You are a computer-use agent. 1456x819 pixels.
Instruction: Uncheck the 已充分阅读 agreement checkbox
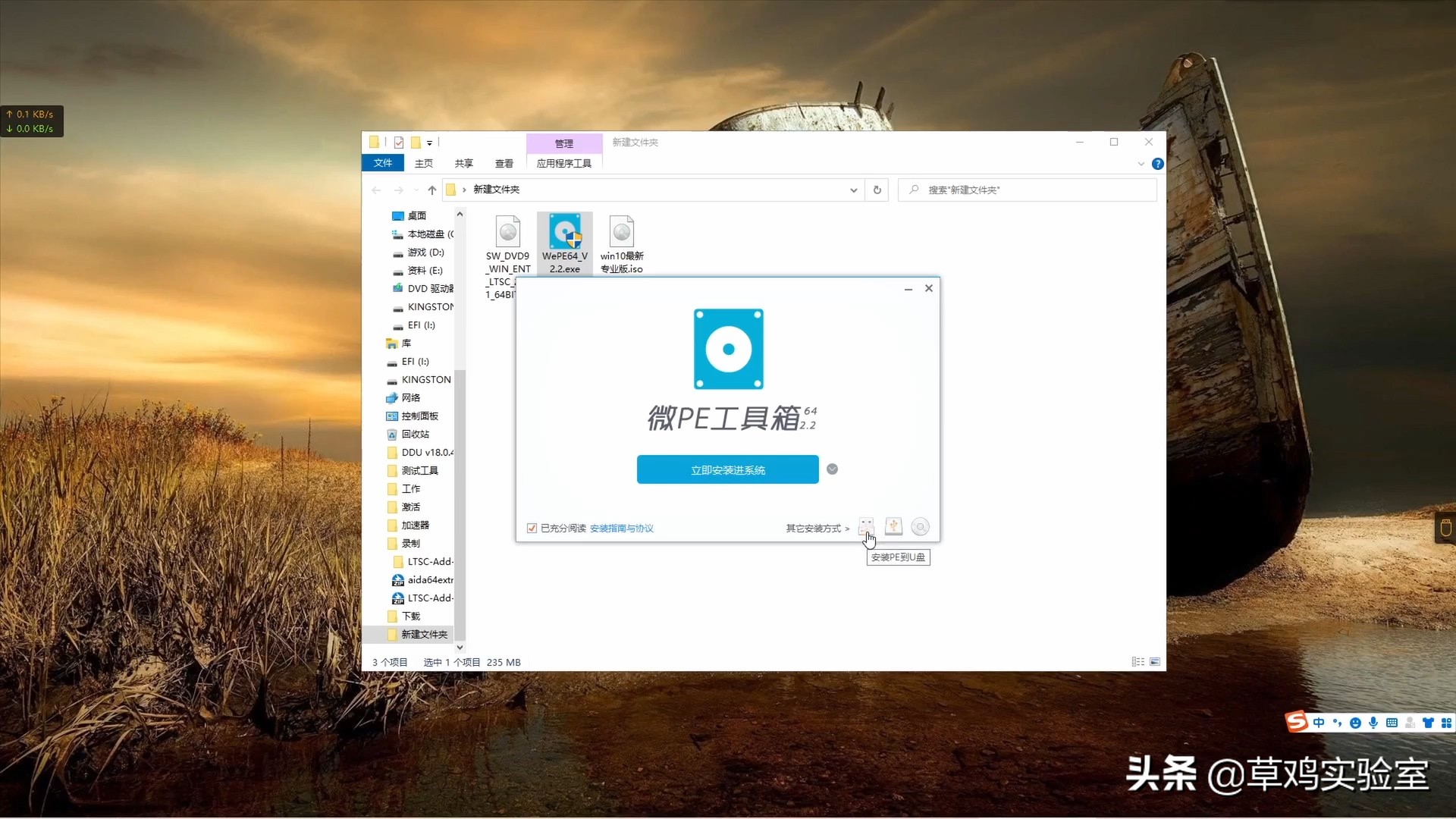[x=531, y=528]
